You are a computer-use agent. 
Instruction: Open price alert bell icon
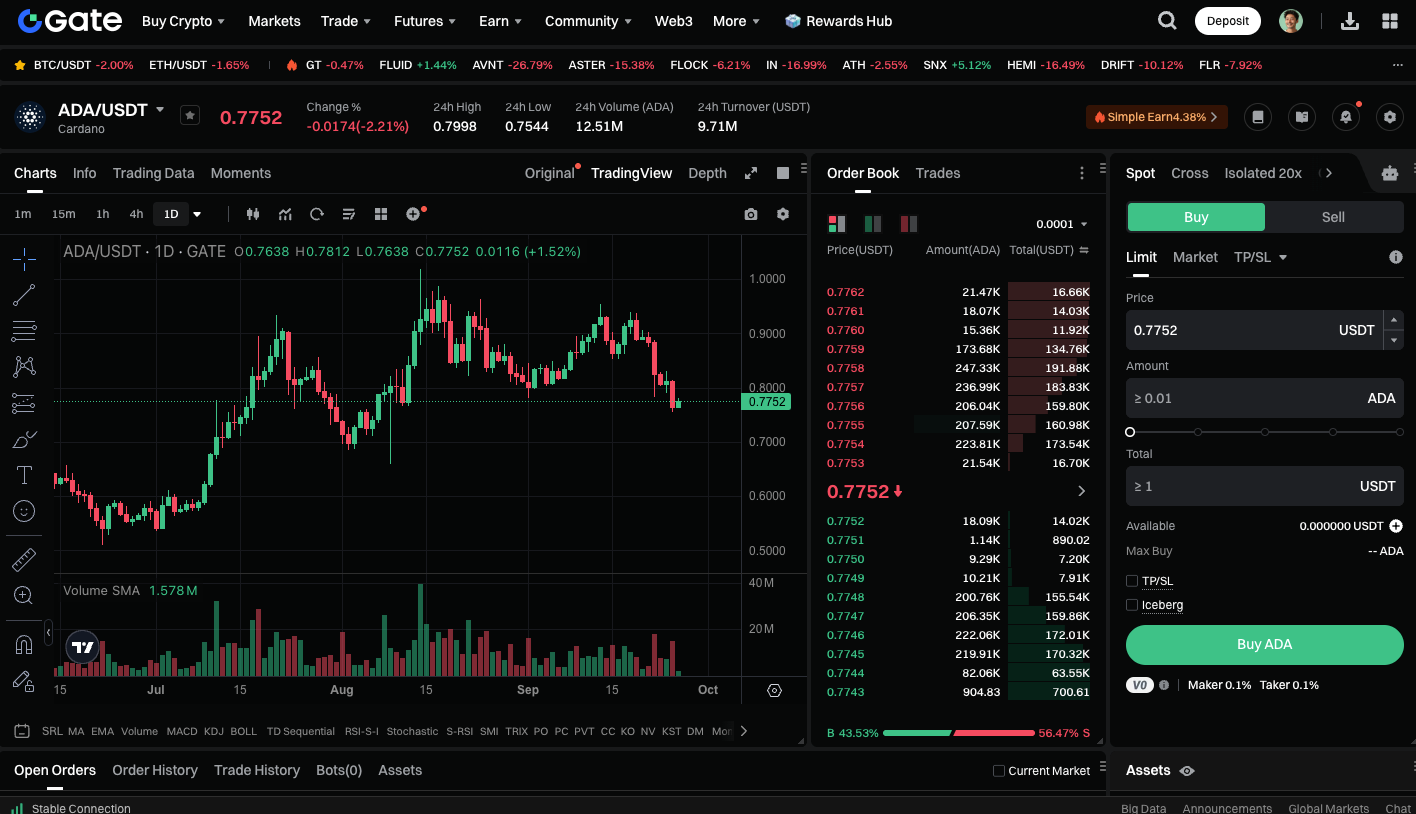(1346, 117)
